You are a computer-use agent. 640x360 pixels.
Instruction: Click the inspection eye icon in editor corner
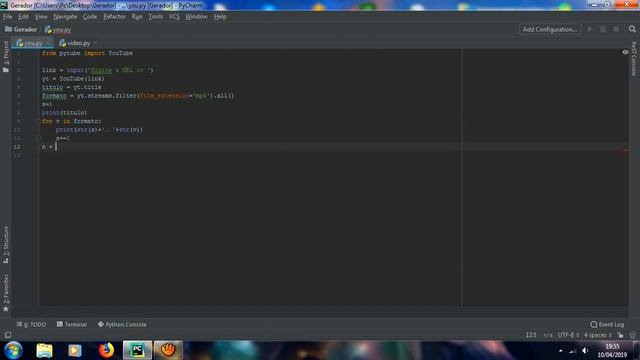click(625, 52)
